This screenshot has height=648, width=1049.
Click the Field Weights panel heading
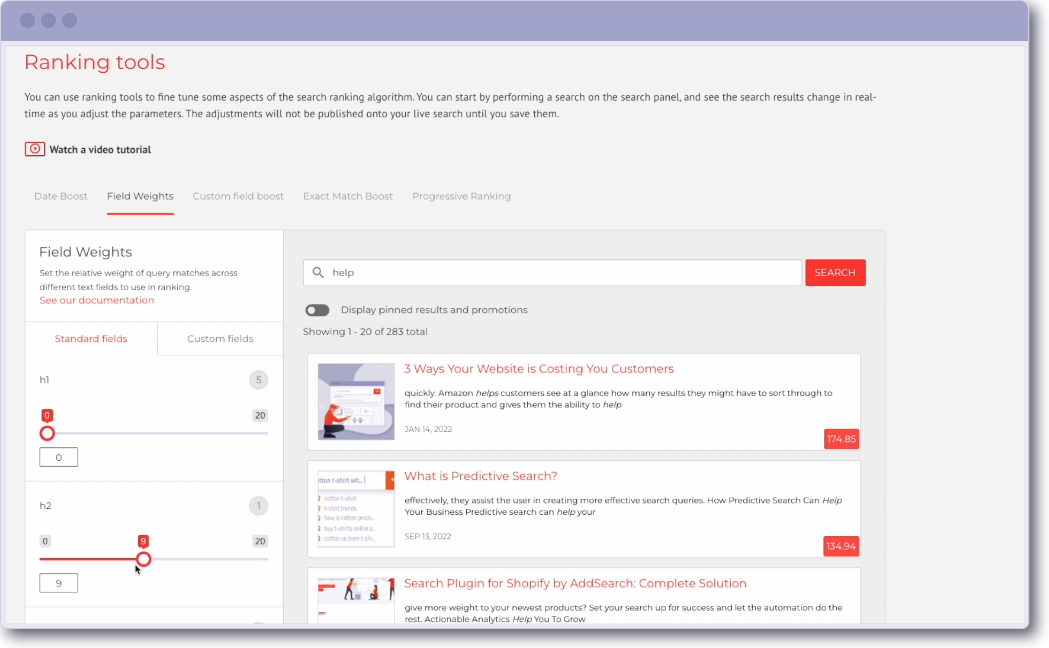click(86, 252)
